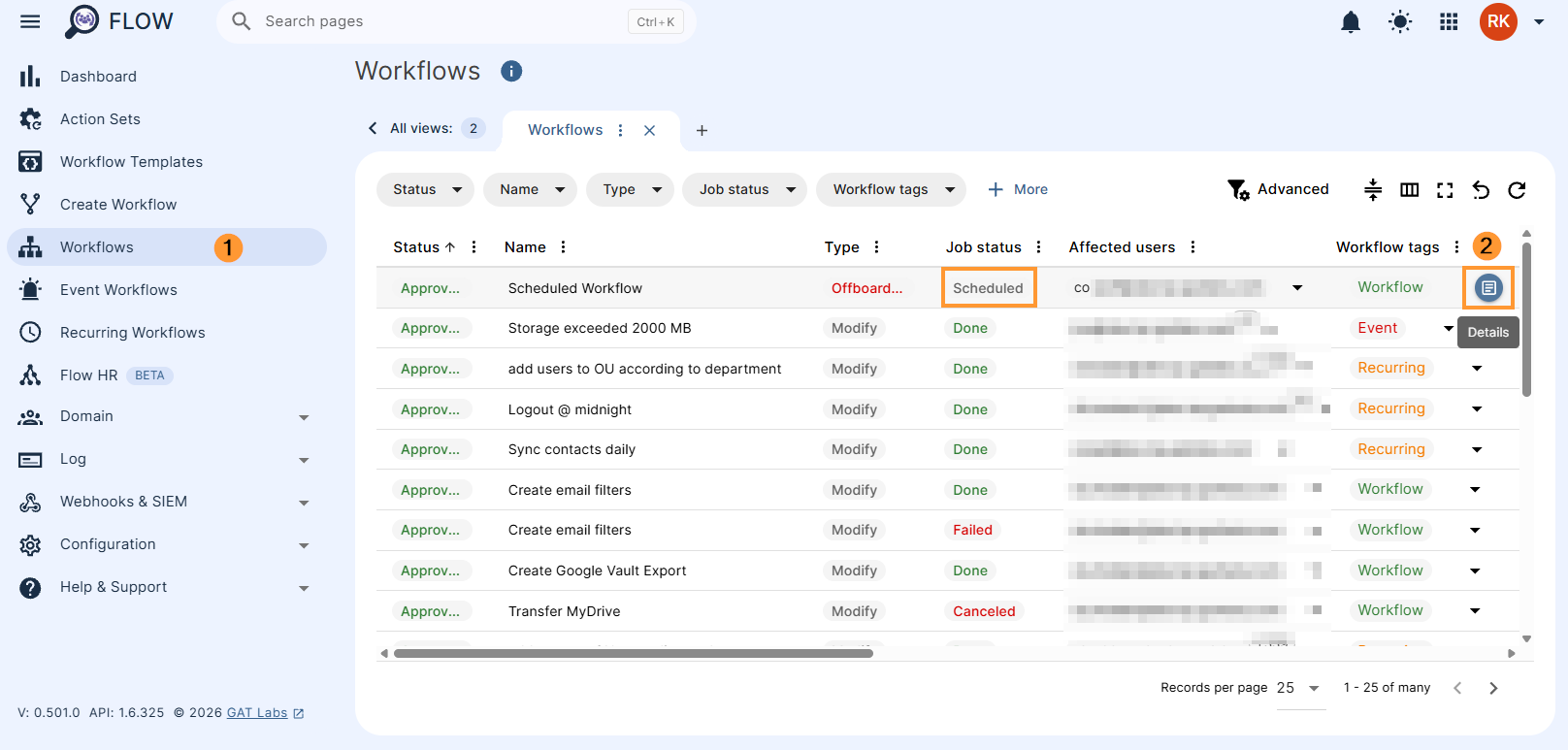Sort by Status column header
1568x750 pixels.
pos(424,247)
